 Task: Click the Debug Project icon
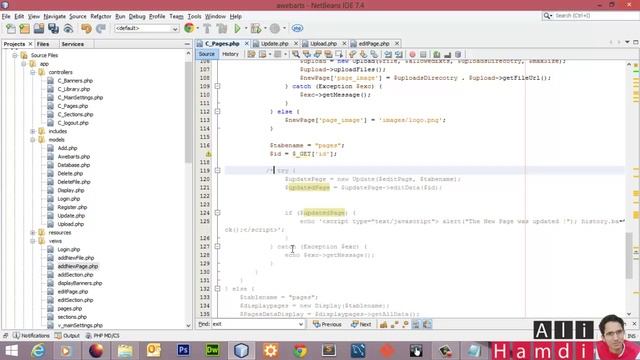[x=256, y=29]
